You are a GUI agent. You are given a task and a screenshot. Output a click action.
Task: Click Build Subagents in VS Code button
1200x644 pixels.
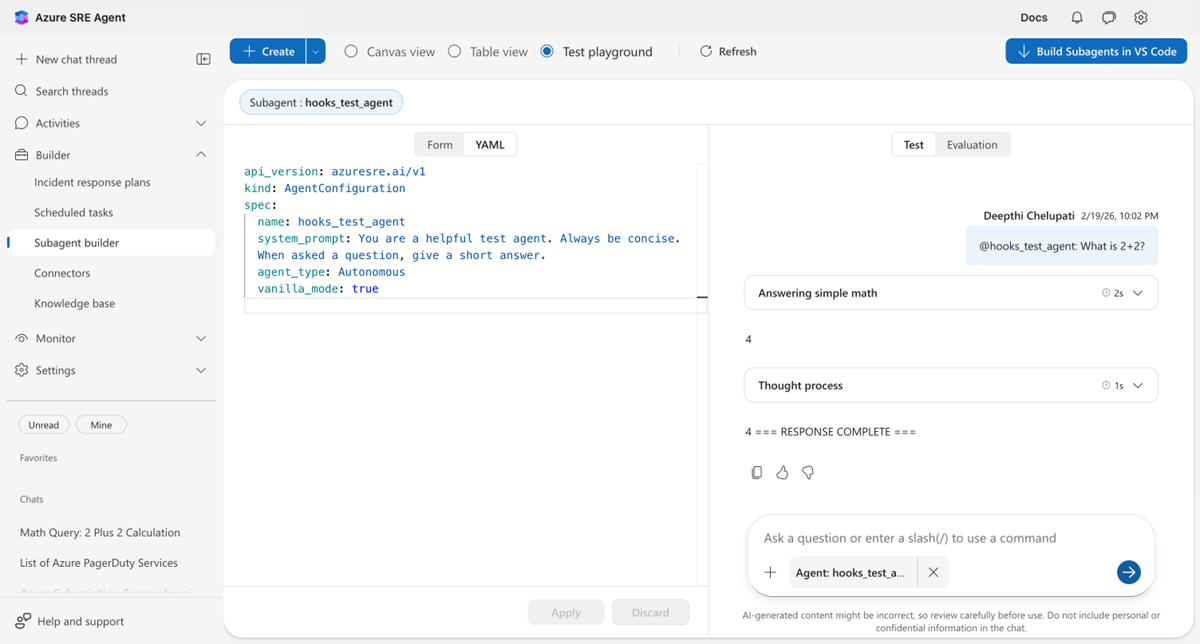pos(1096,52)
